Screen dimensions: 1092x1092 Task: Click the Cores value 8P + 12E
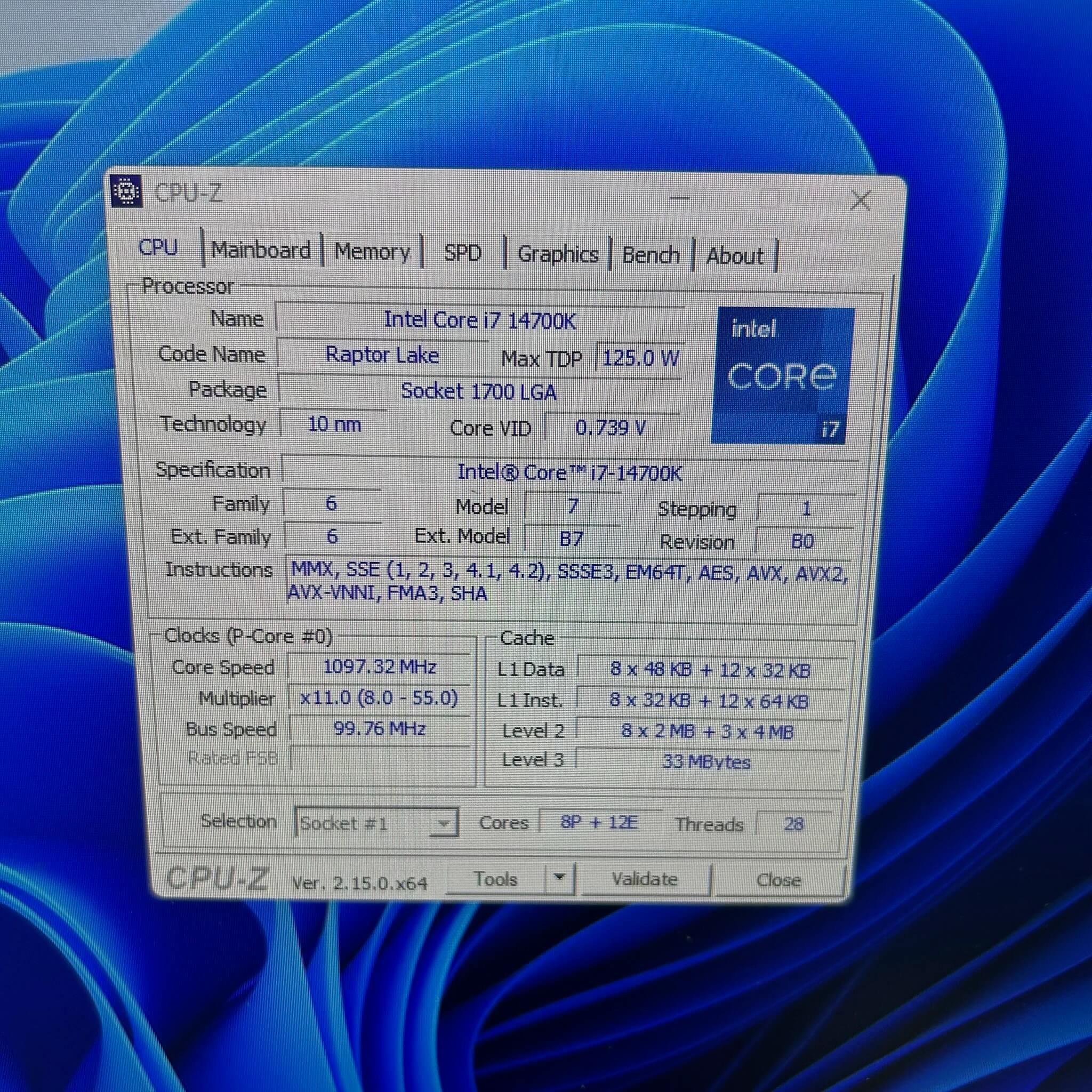pos(599,822)
